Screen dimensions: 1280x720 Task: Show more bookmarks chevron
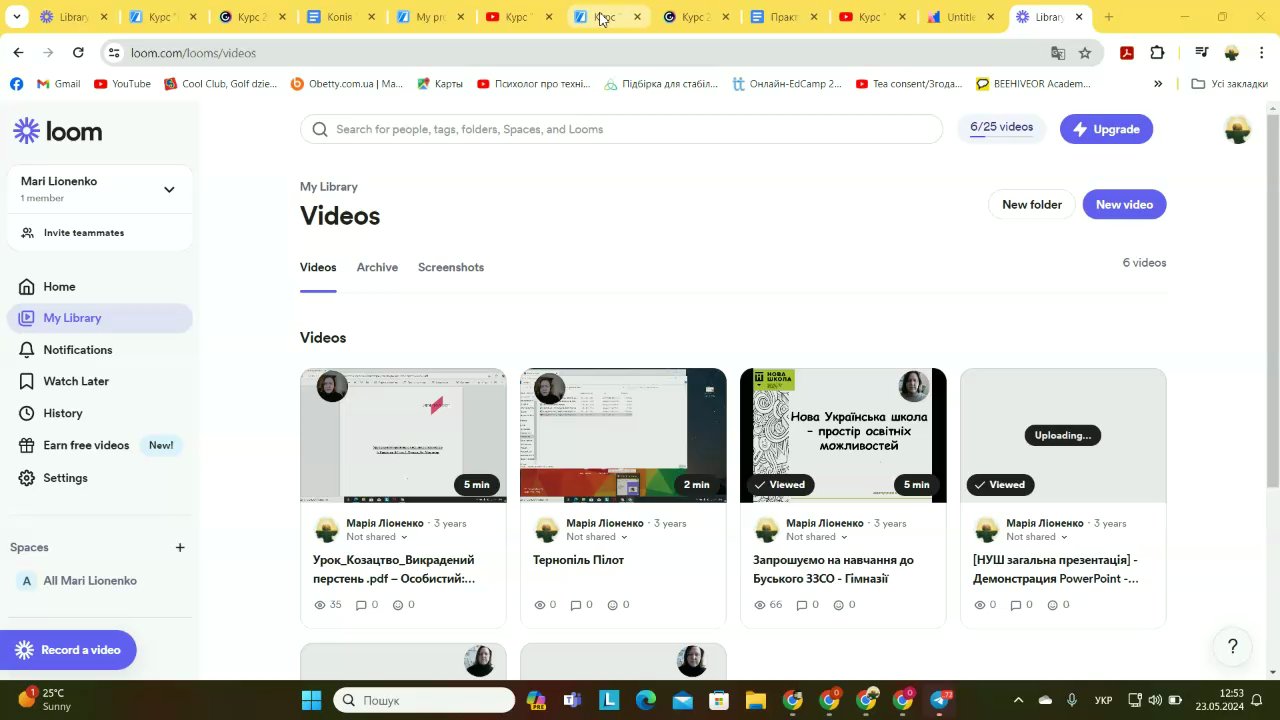1158,84
